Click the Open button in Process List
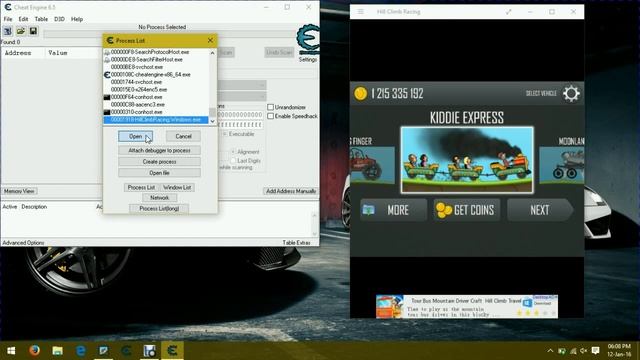This screenshot has width=640, height=360. [x=136, y=136]
